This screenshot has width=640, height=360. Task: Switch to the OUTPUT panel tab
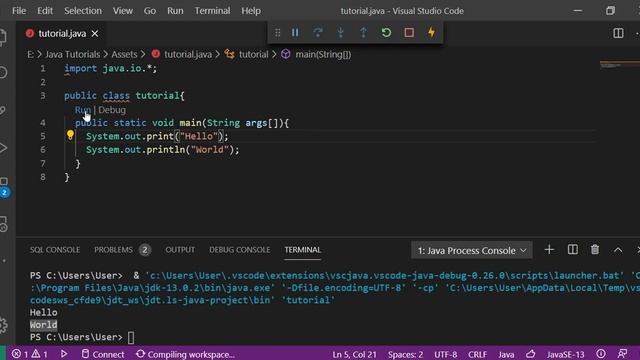coord(180,250)
